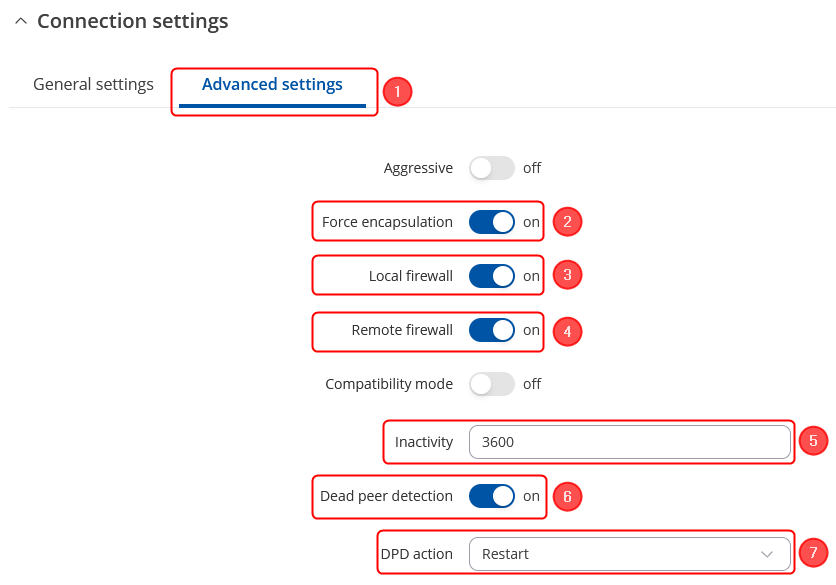Click red annotation marker number 3

[x=567, y=275]
